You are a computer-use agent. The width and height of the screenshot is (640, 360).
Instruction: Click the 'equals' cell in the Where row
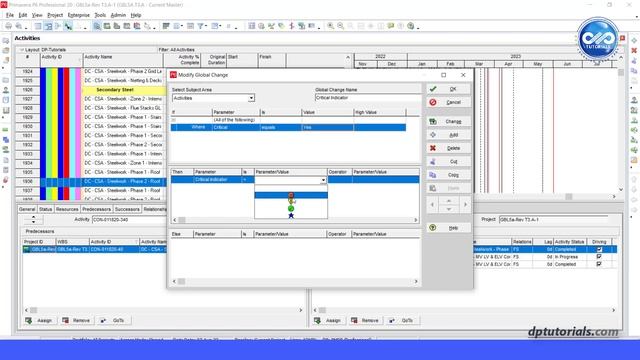point(280,127)
